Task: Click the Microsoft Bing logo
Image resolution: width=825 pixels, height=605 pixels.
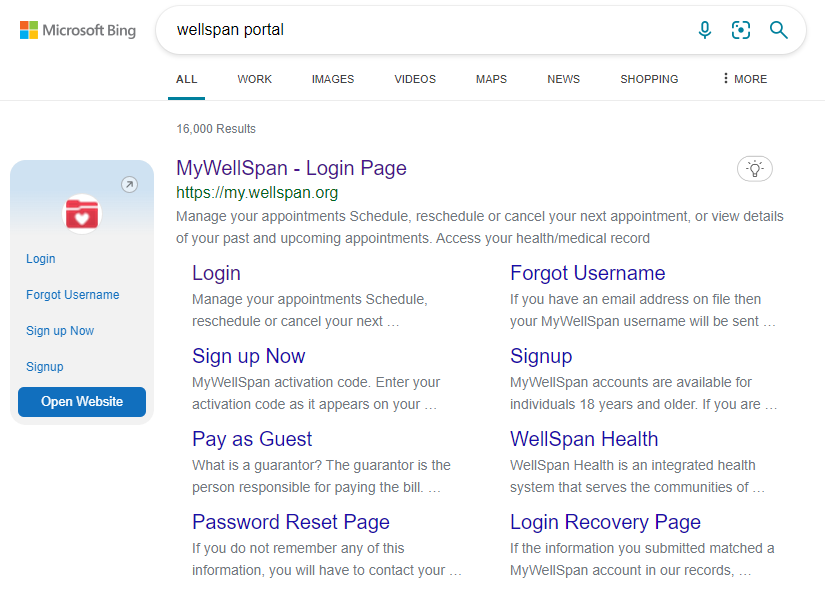Action: [78, 30]
